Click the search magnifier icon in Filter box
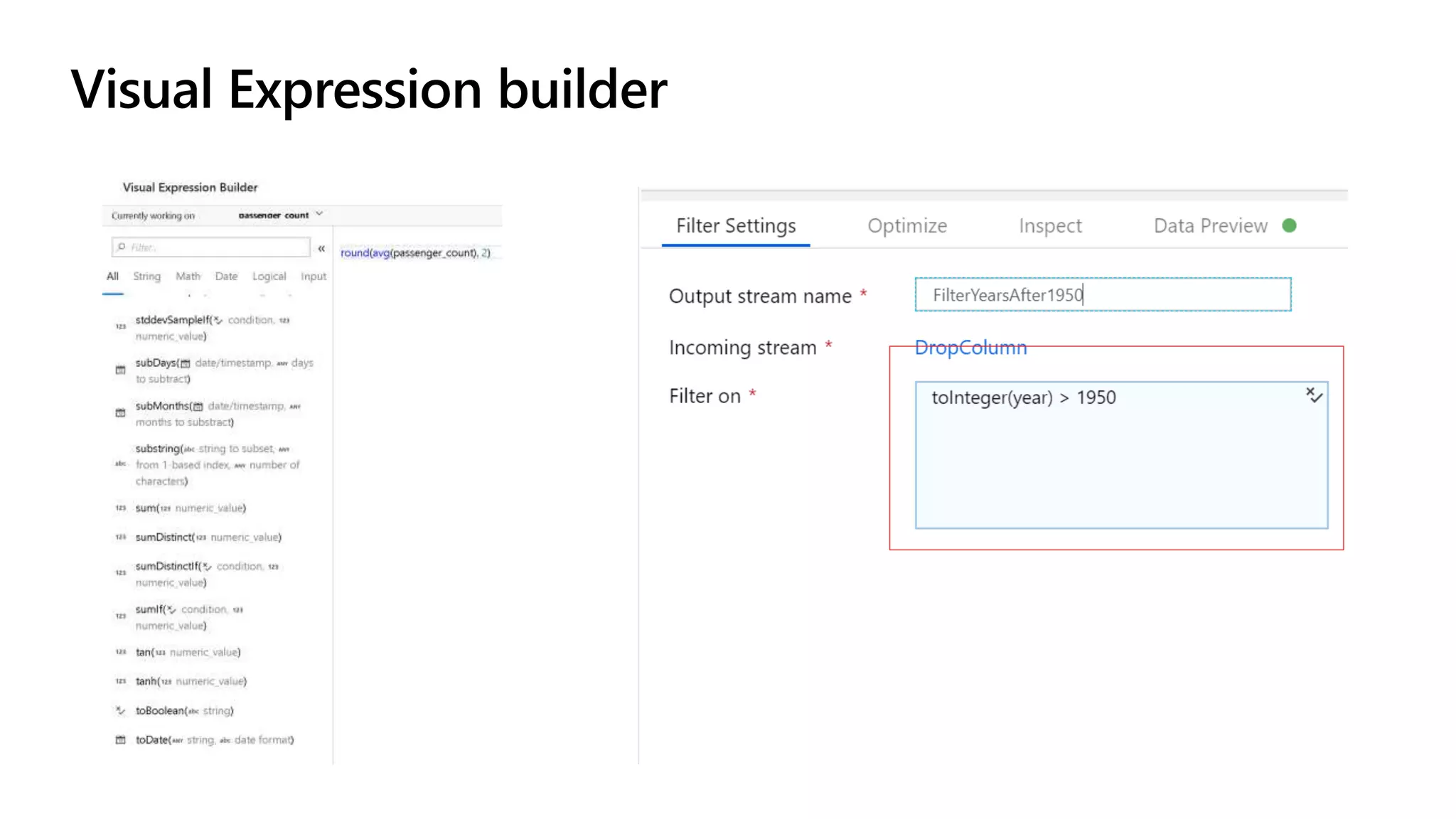This screenshot has height=819, width=1456. [x=122, y=247]
